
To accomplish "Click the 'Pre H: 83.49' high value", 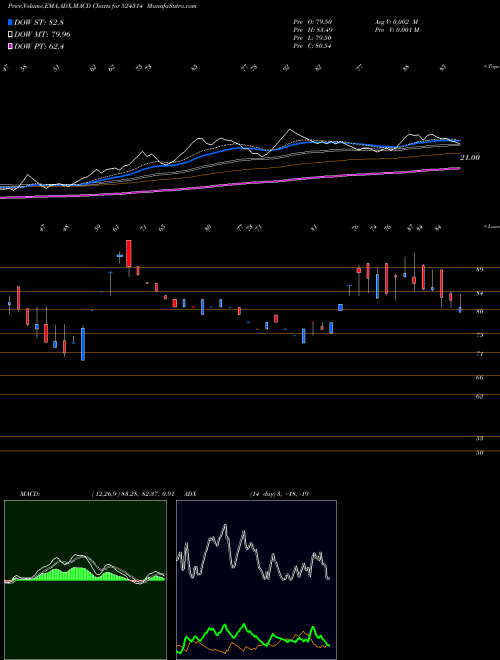I will tap(313, 29).
